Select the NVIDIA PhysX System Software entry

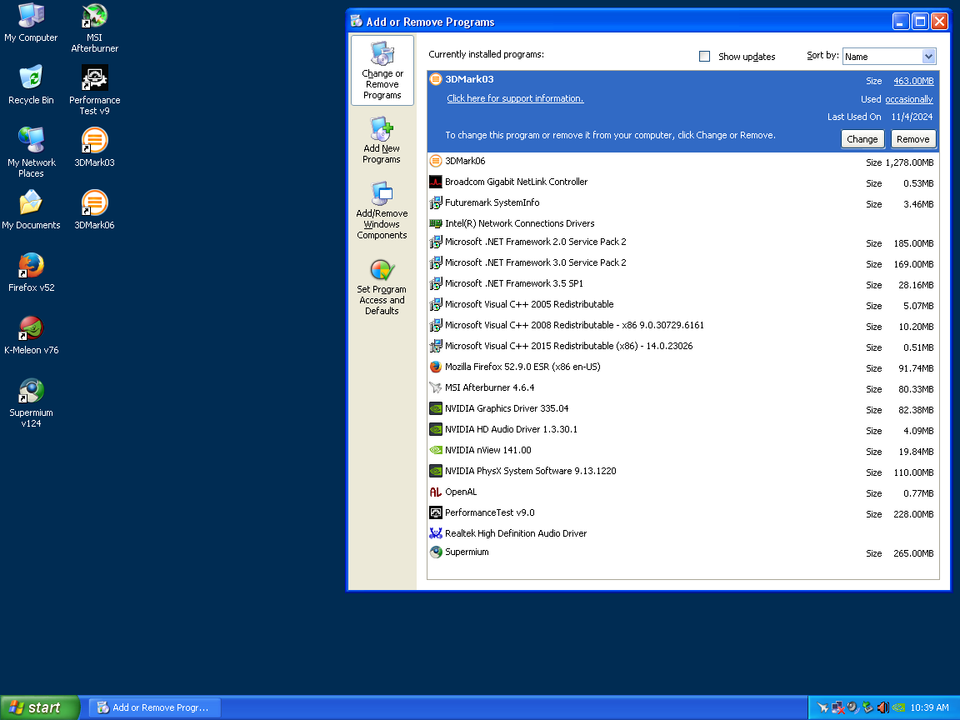coord(530,471)
